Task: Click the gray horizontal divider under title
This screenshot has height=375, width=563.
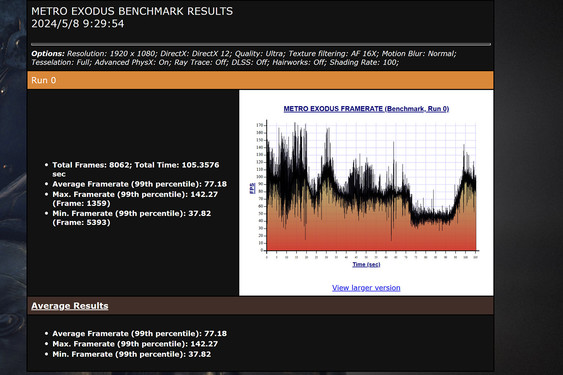Action: click(261, 45)
